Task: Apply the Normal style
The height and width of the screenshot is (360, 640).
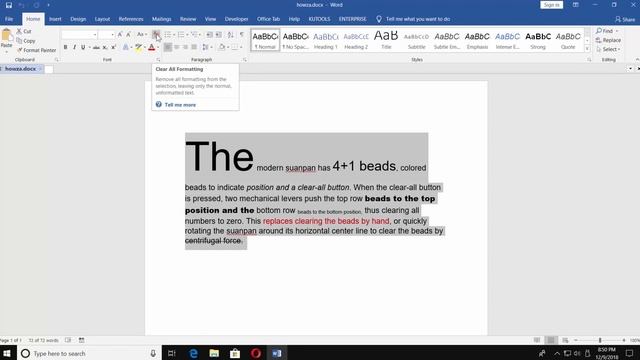Action: (265, 40)
